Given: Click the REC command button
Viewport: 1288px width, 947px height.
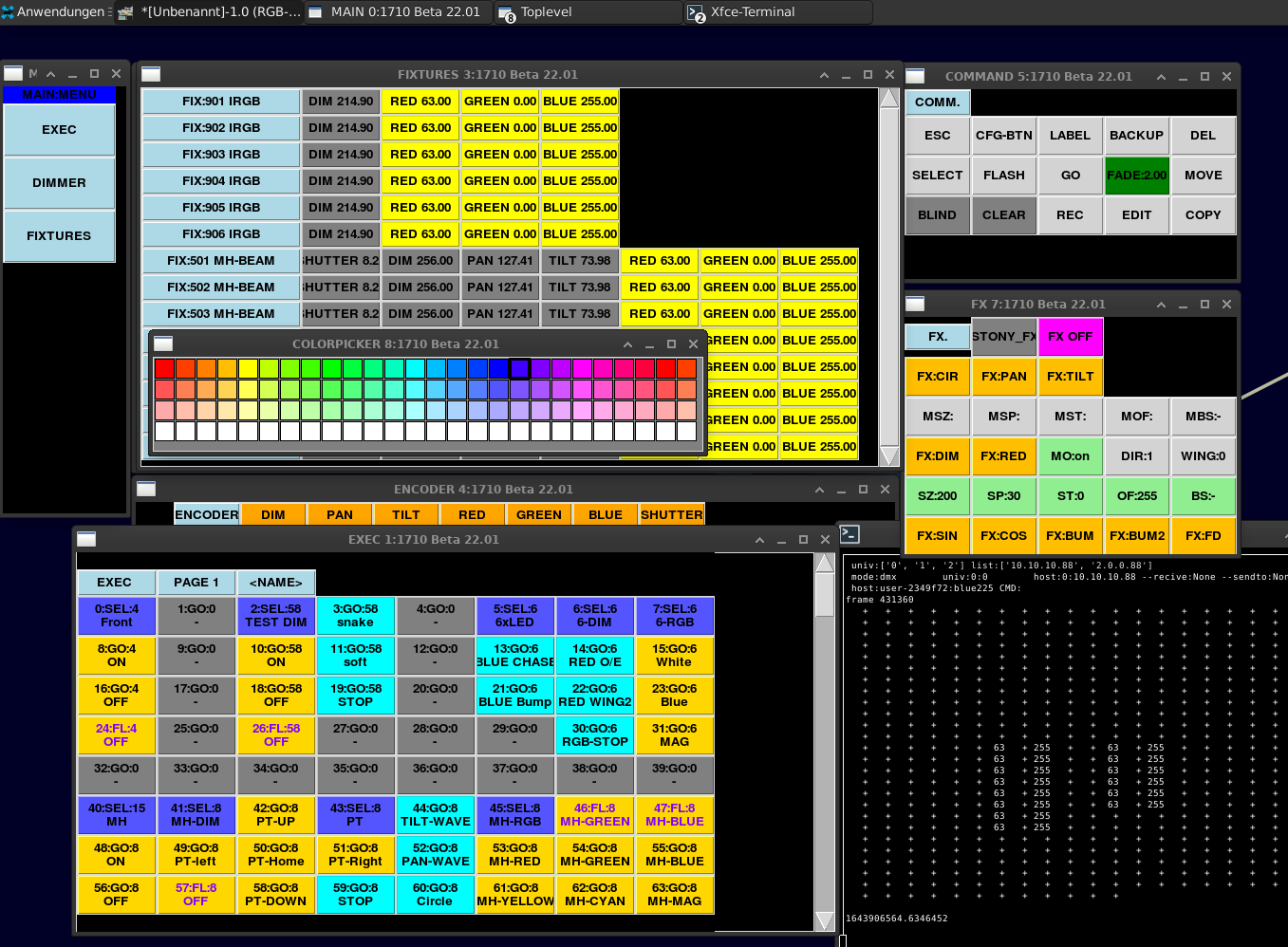Looking at the screenshot, I should coord(1071,215).
